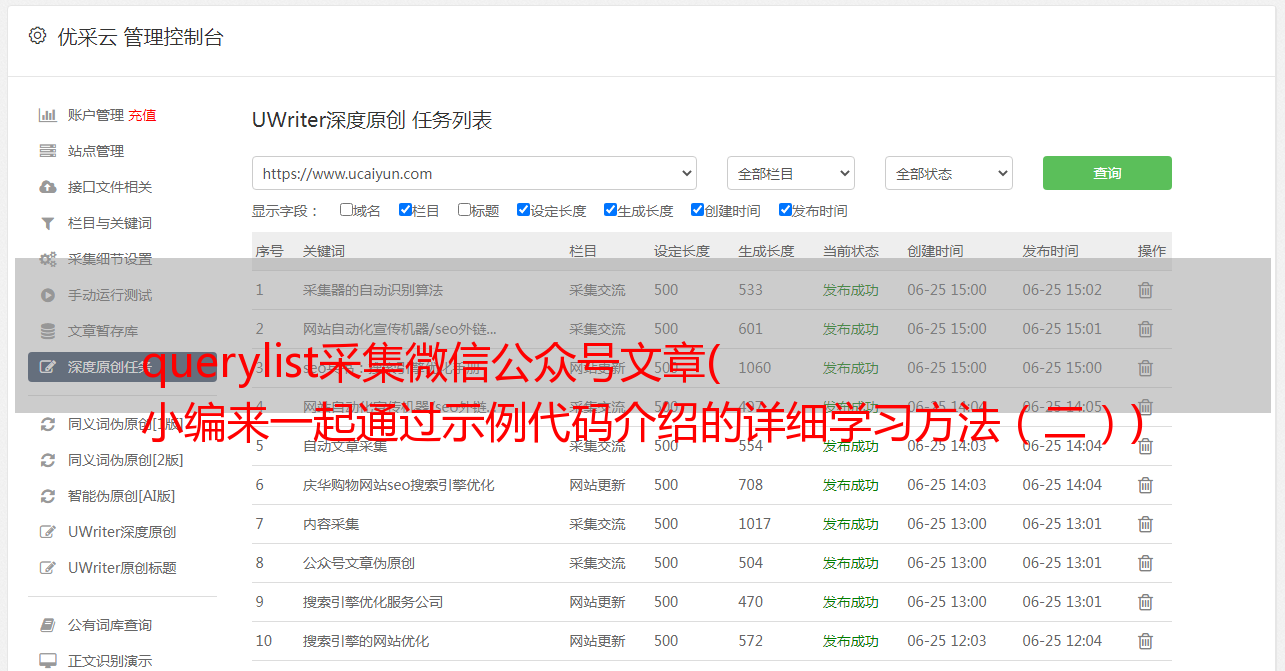
Task: Click the 同义词伪原创[1版] refresh icon
Action: (47, 424)
